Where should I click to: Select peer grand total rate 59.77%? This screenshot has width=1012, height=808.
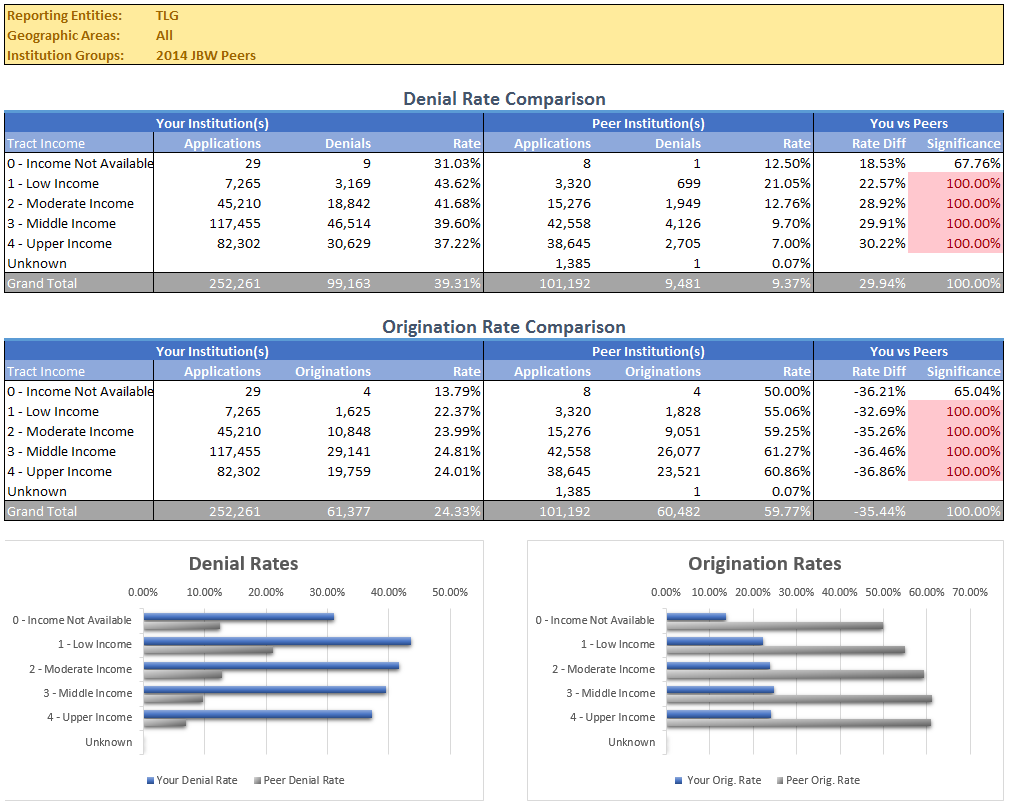click(x=787, y=511)
